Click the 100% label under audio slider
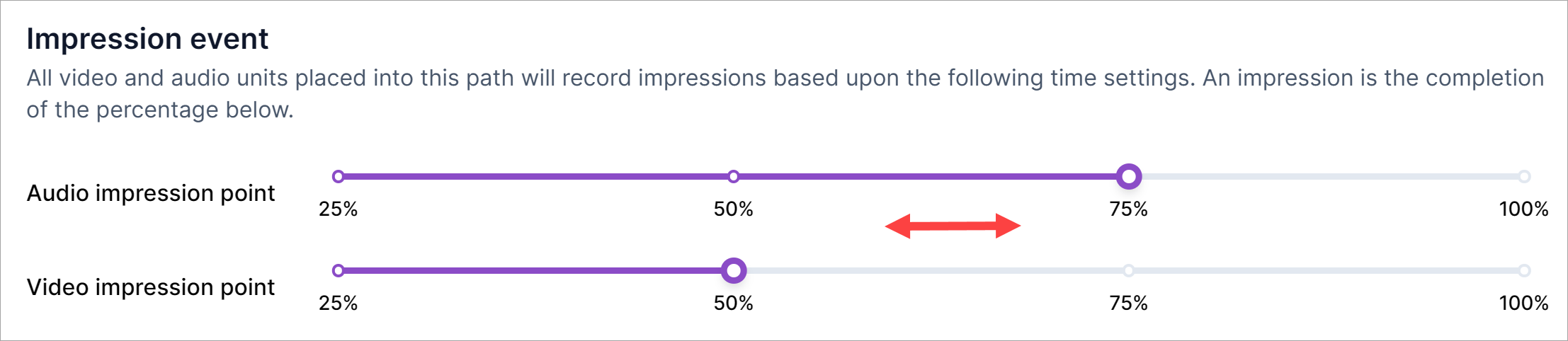Viewport: 1568px width, 341px height. [x=1523, y=209]
